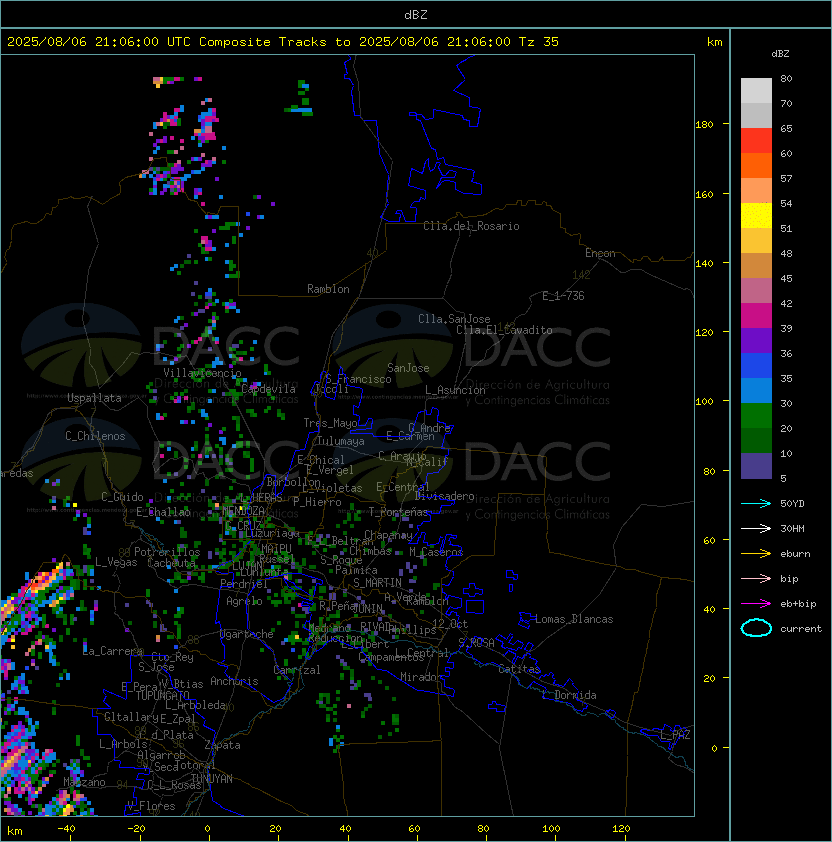Click the 'C_Chilenos' map label
832x842 pixels.
pyautogui.click(x=95, y=436)
